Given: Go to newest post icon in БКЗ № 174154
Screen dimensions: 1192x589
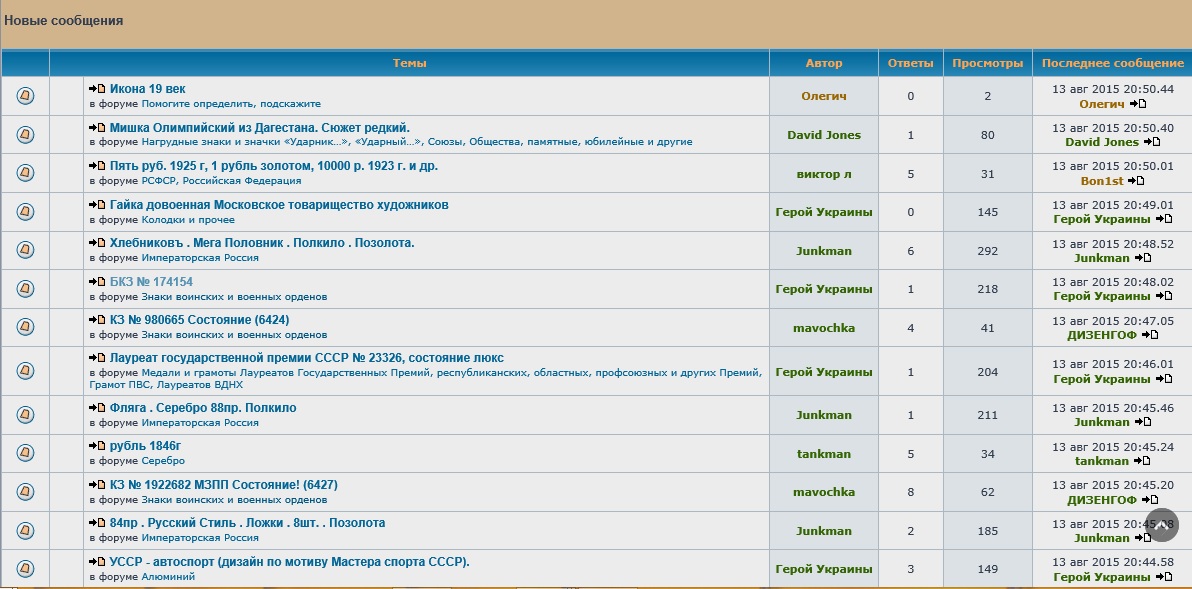Looking at the screenshot, I should pos(97,282).
